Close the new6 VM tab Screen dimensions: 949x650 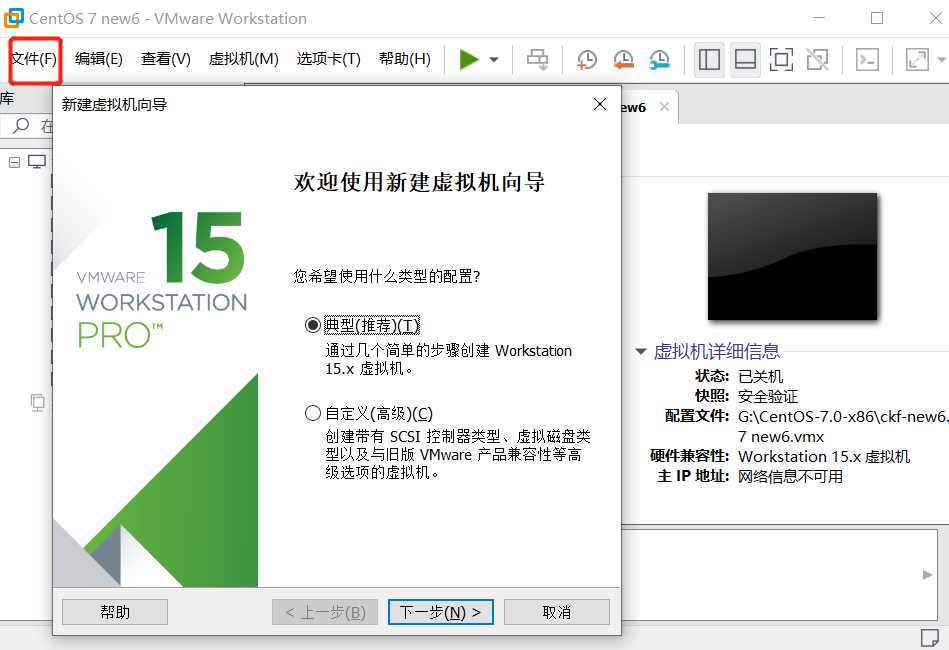(x=664, y=107)
